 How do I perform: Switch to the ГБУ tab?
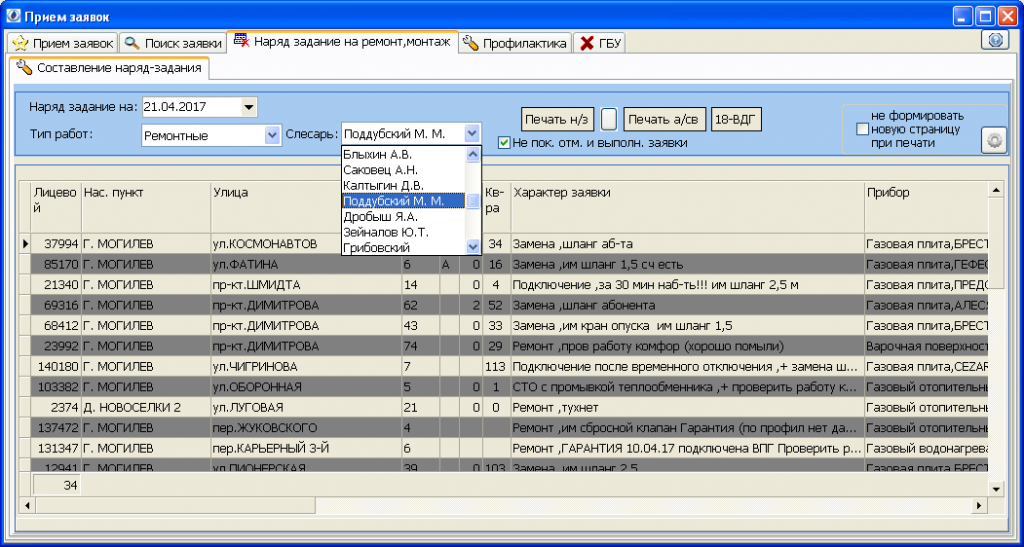[598, 44]
